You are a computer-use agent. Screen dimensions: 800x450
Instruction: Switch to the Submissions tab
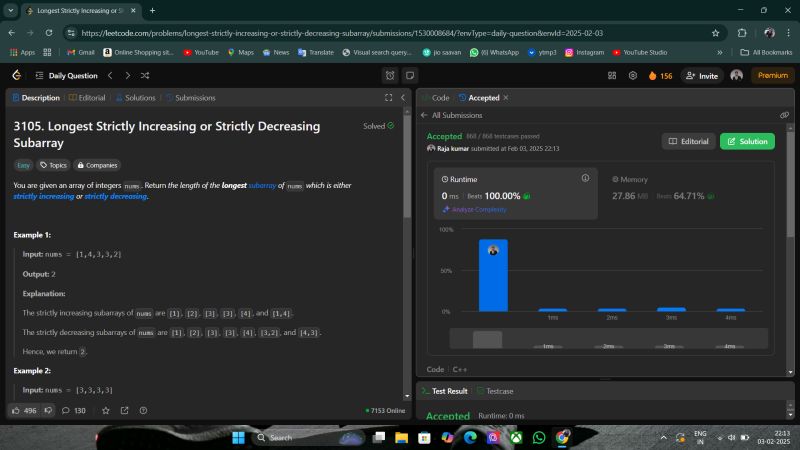pyautogui.click(x=191, y=97)
